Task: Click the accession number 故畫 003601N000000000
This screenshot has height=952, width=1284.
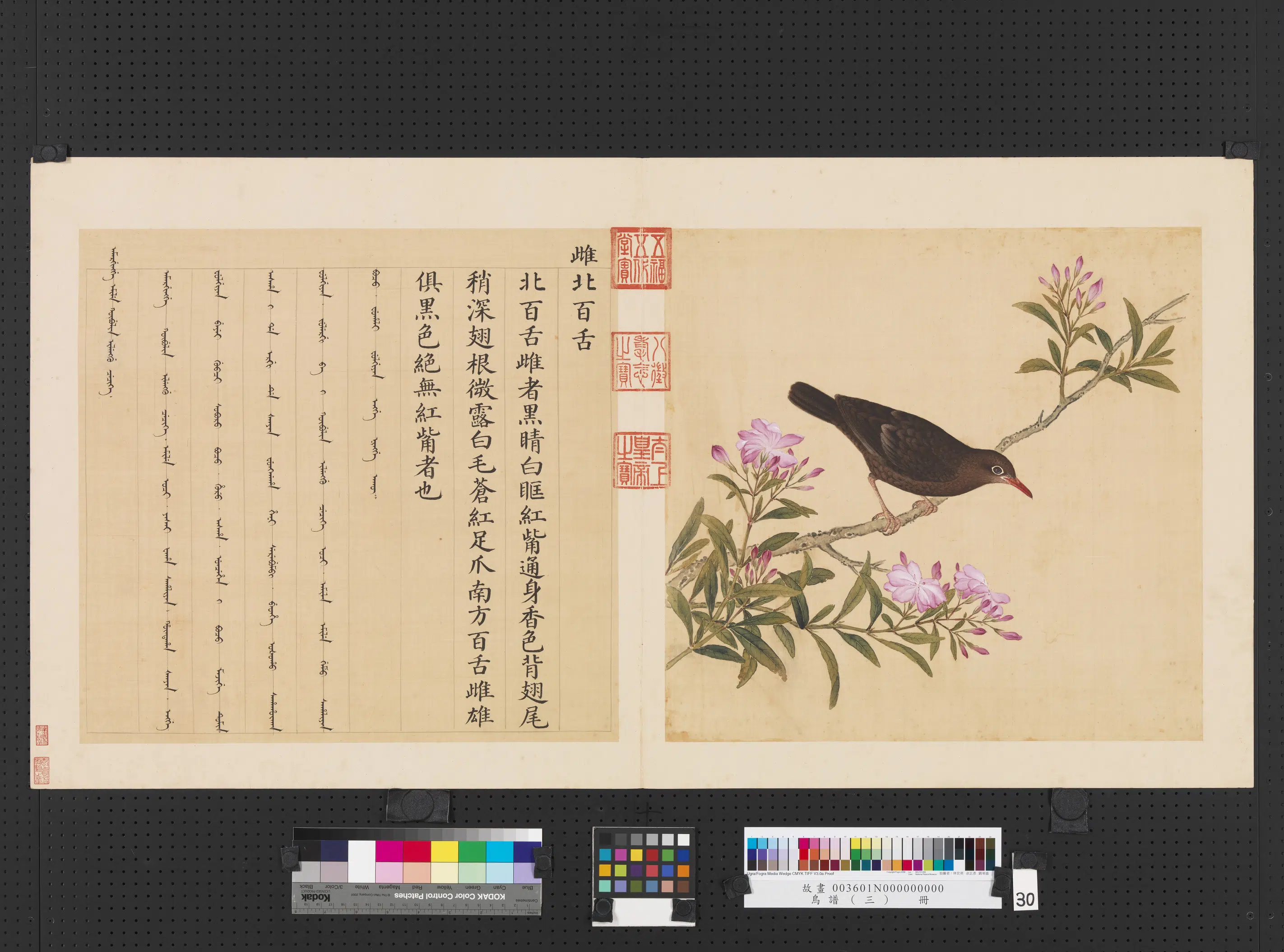Action: point(872,889)
